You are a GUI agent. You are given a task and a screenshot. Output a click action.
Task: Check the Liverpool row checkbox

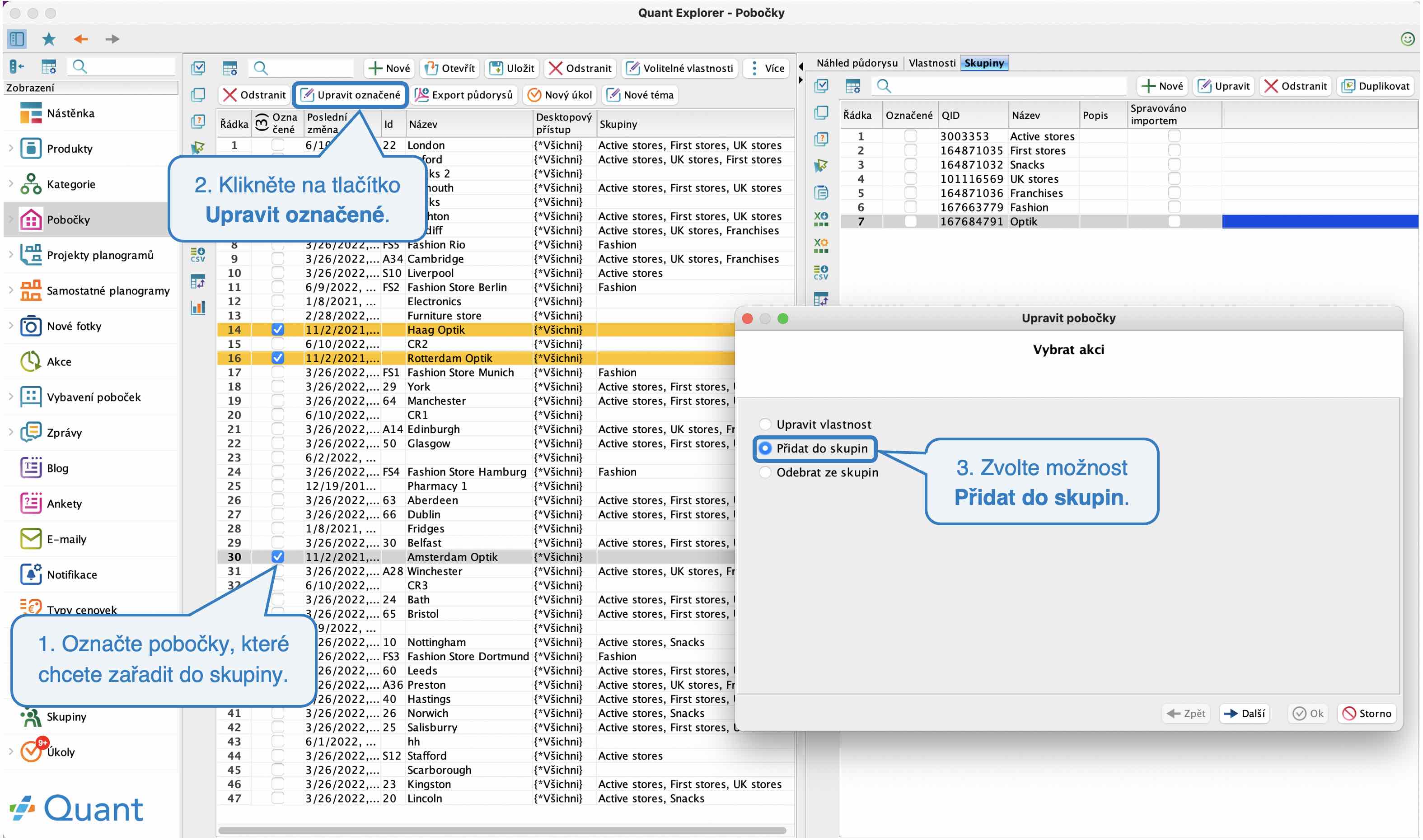(x=277, y=273)
